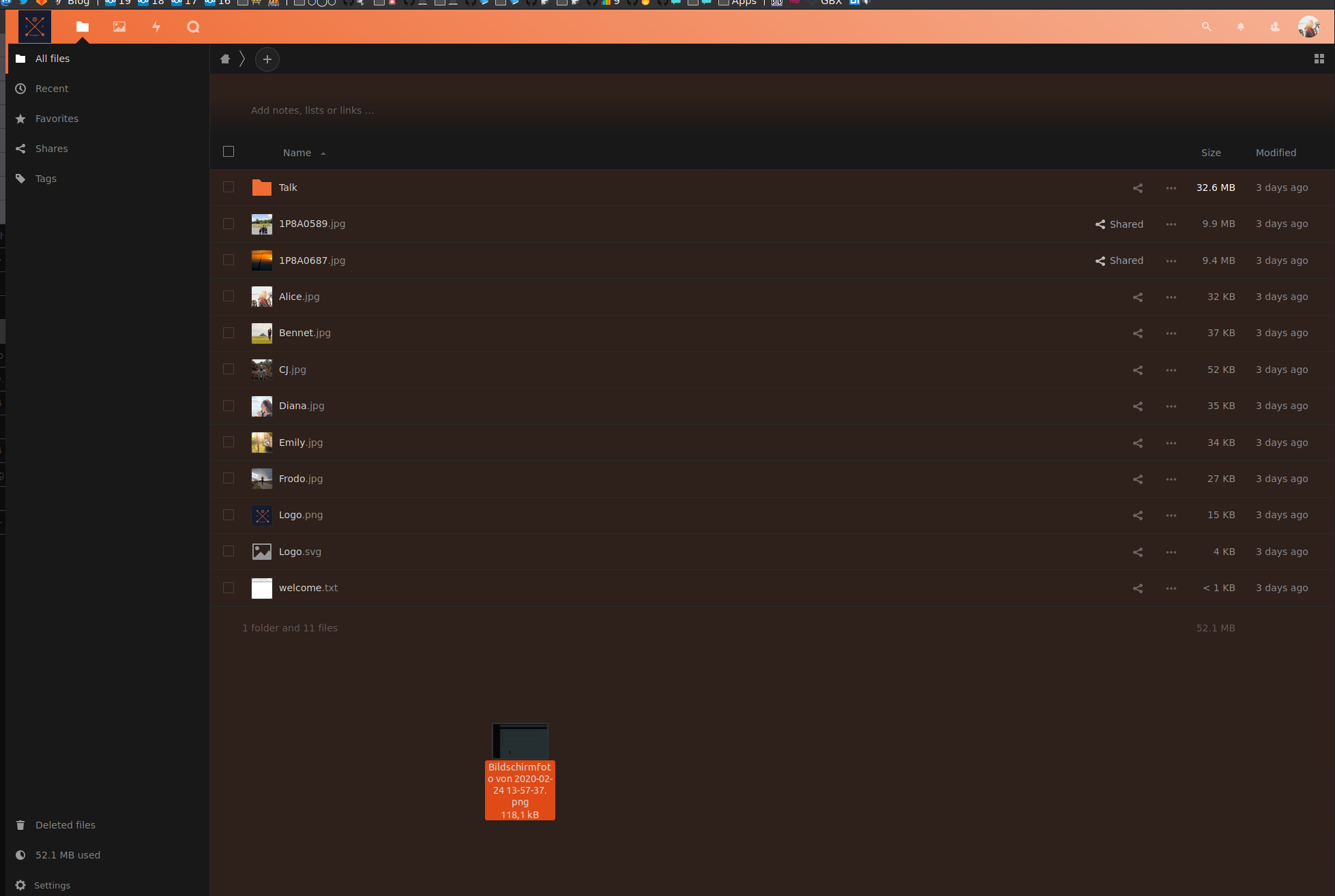This screenshot has height=896, width=1335.
Task: Switch to grid view toggle icon
Action: 1319,59
